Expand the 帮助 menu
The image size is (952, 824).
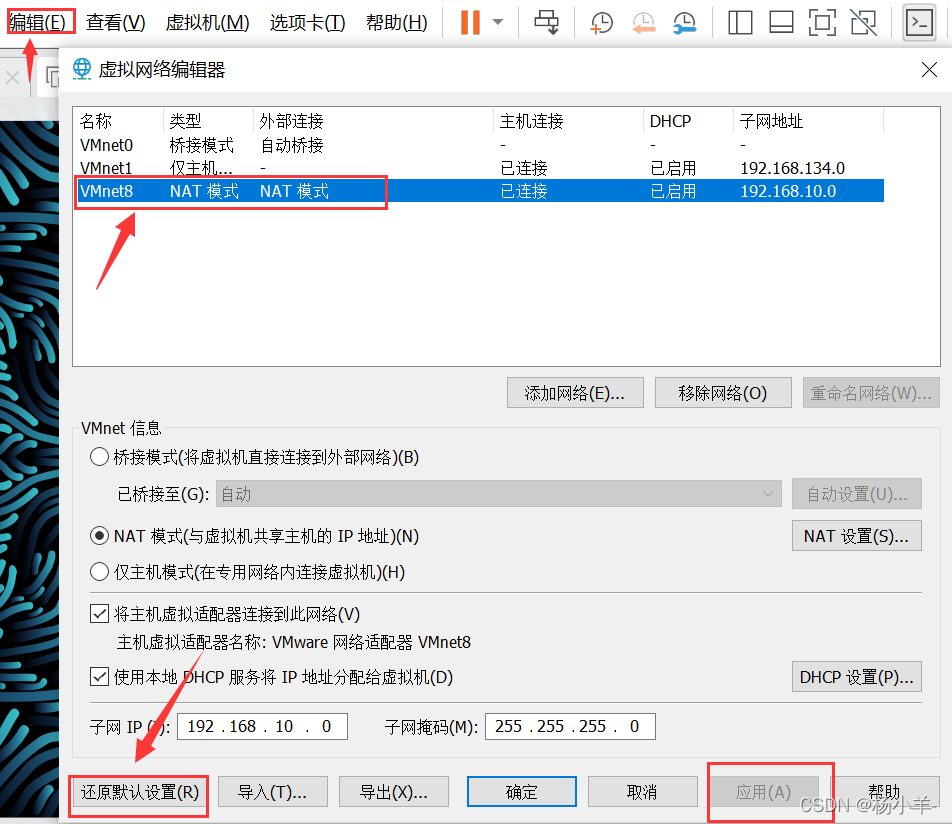[x=396, y=22]
